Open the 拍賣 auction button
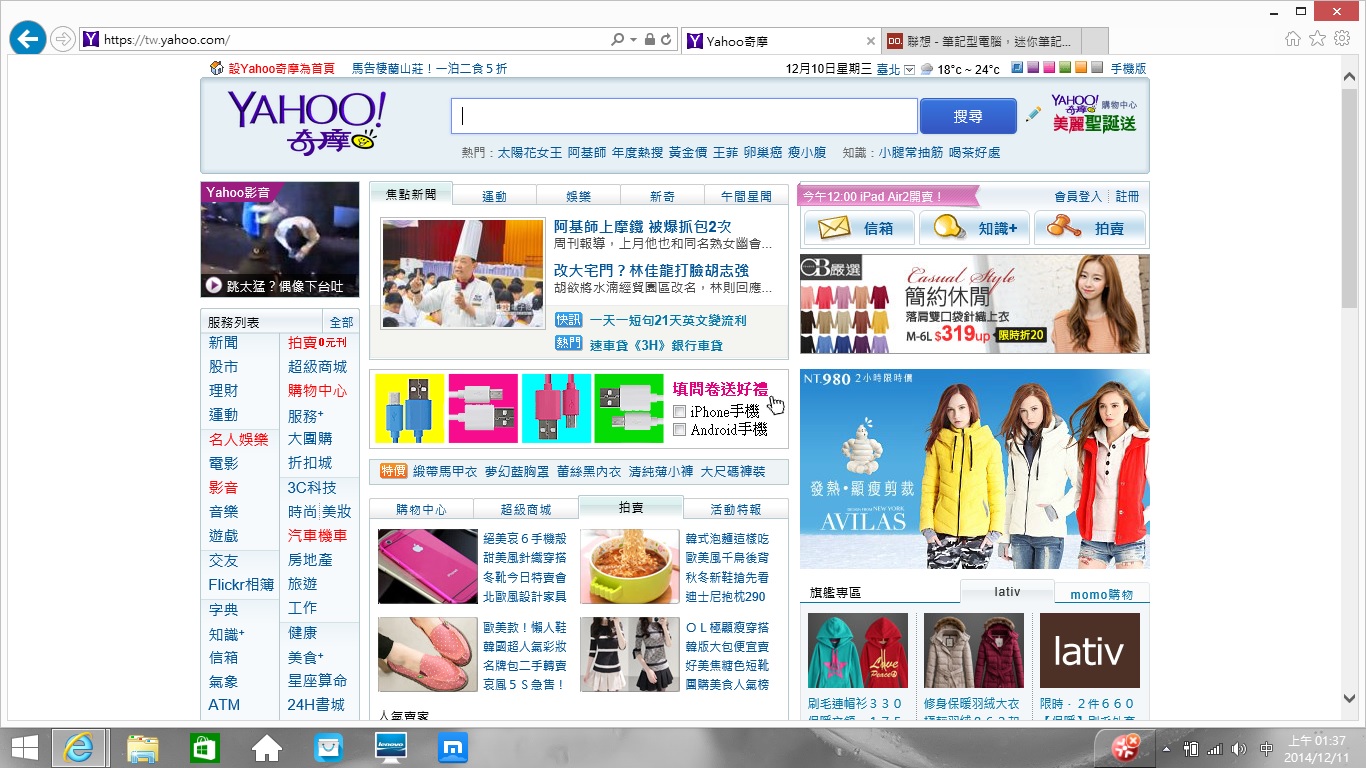Viewport: 1366px width, 768px height. point(1089,228)
